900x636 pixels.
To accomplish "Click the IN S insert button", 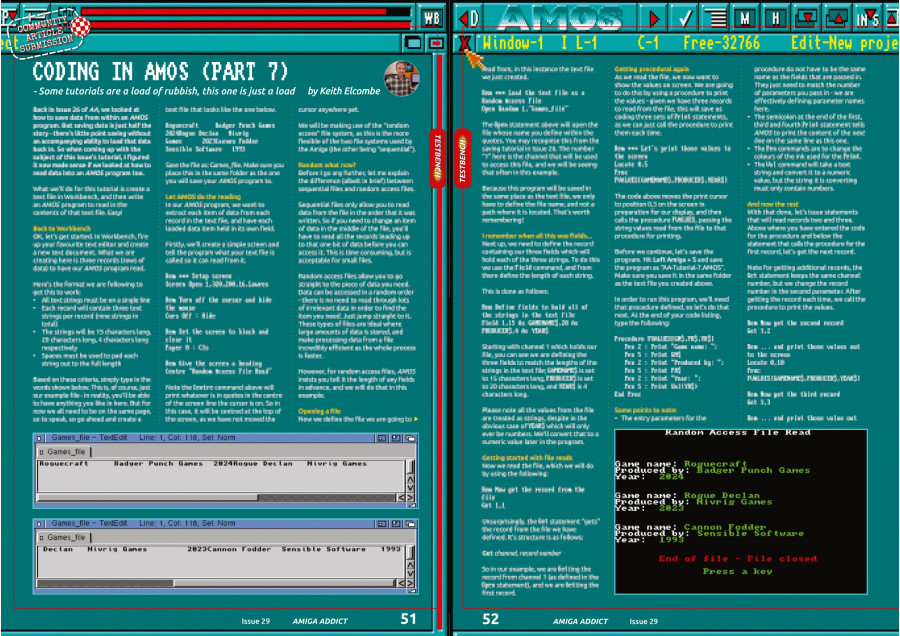I will (868, 18).
